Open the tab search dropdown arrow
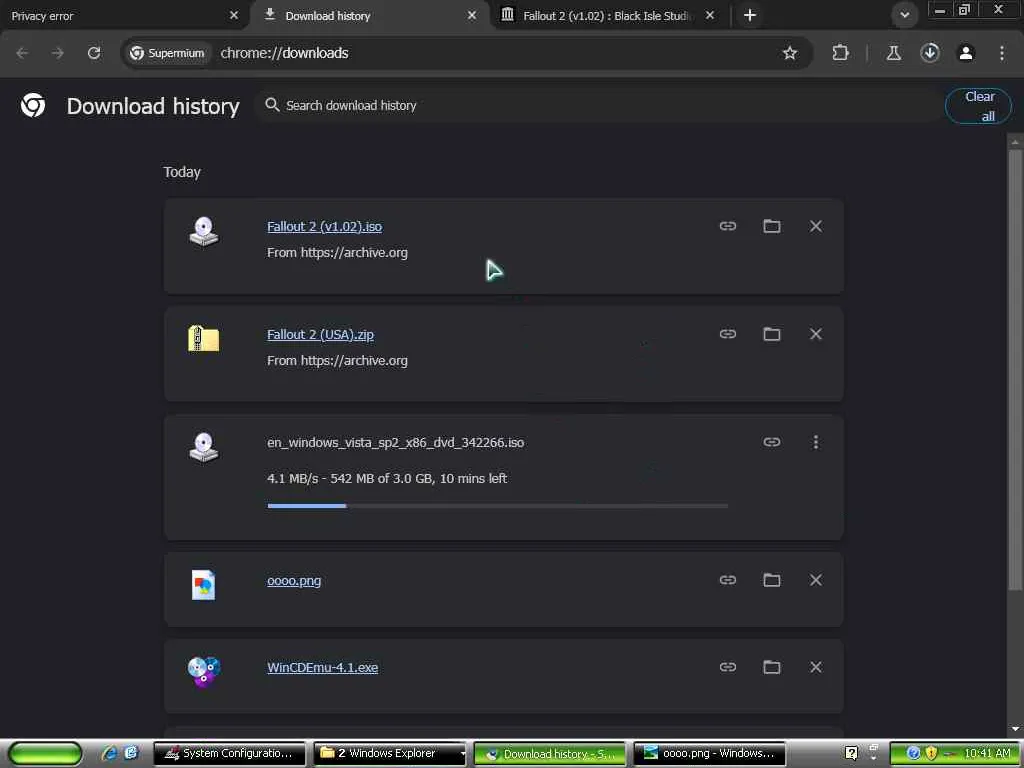The image size is (1024, 768). 904,15
